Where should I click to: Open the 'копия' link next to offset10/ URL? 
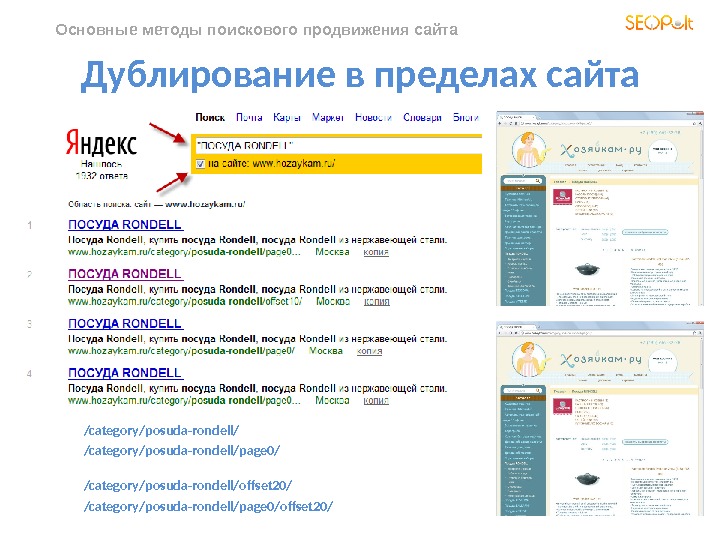coord(377,302)
